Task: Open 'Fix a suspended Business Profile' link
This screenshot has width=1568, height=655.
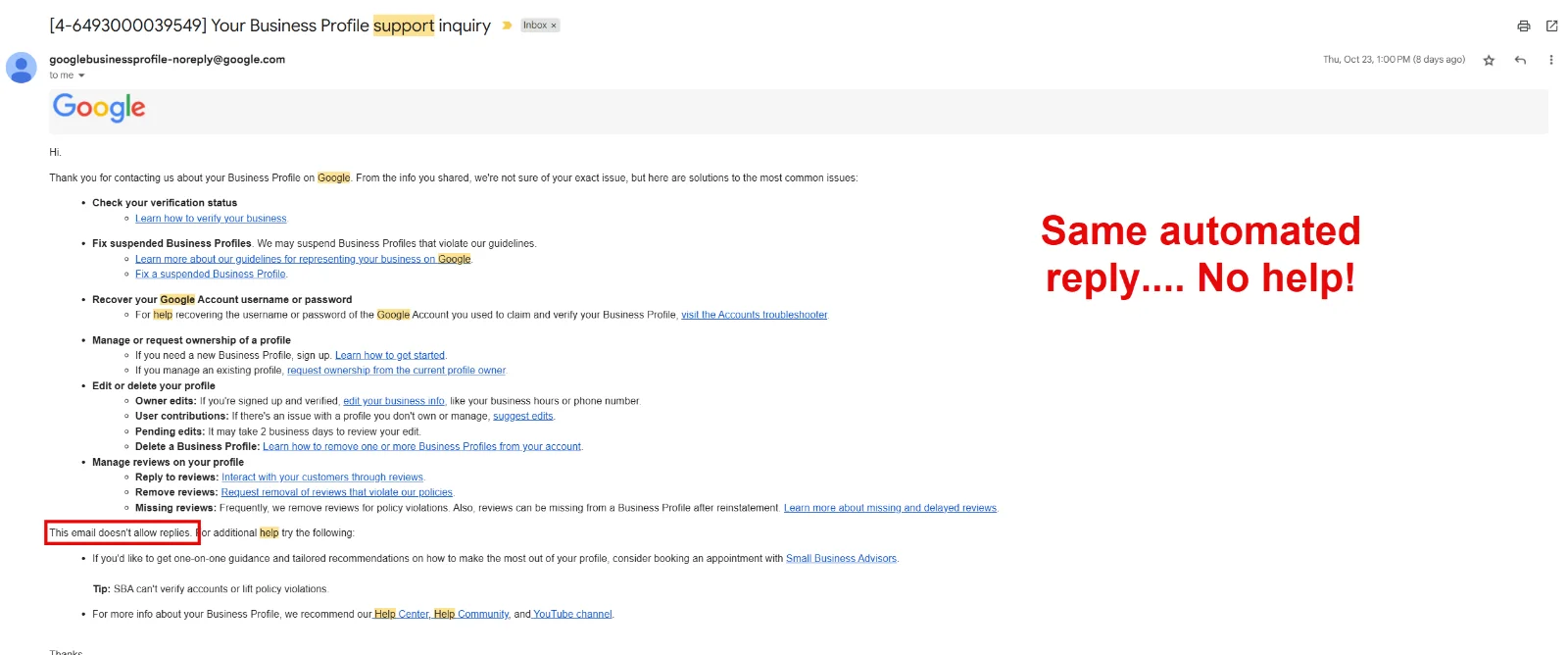Action: (x=211, y=275)
